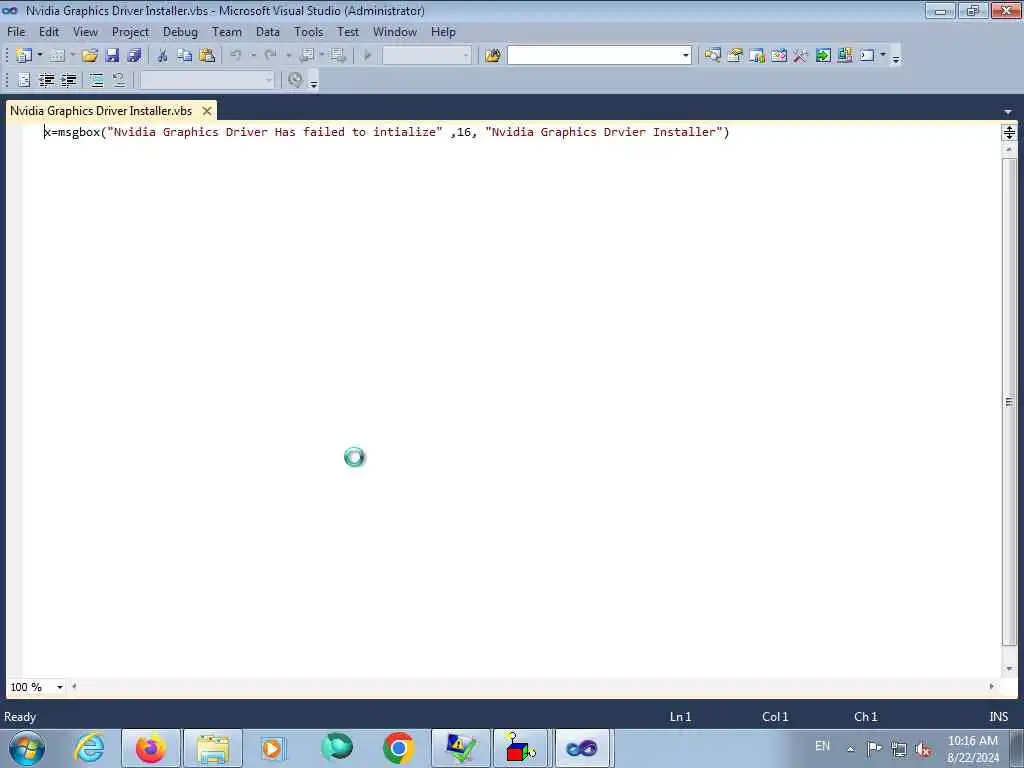Close the Nvidia Graphics Driver Installer.vbs tab
The image size is (1024, 768).
pyautogui.click(x=207, y=111)
